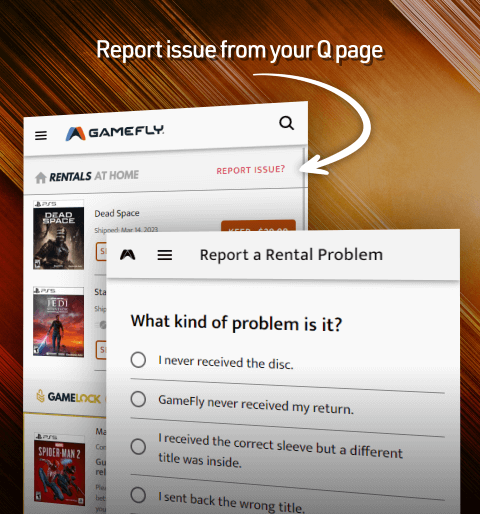480x514 pixels.
Task: Click the GAMELOCK section heading
Action: [74, 397]
